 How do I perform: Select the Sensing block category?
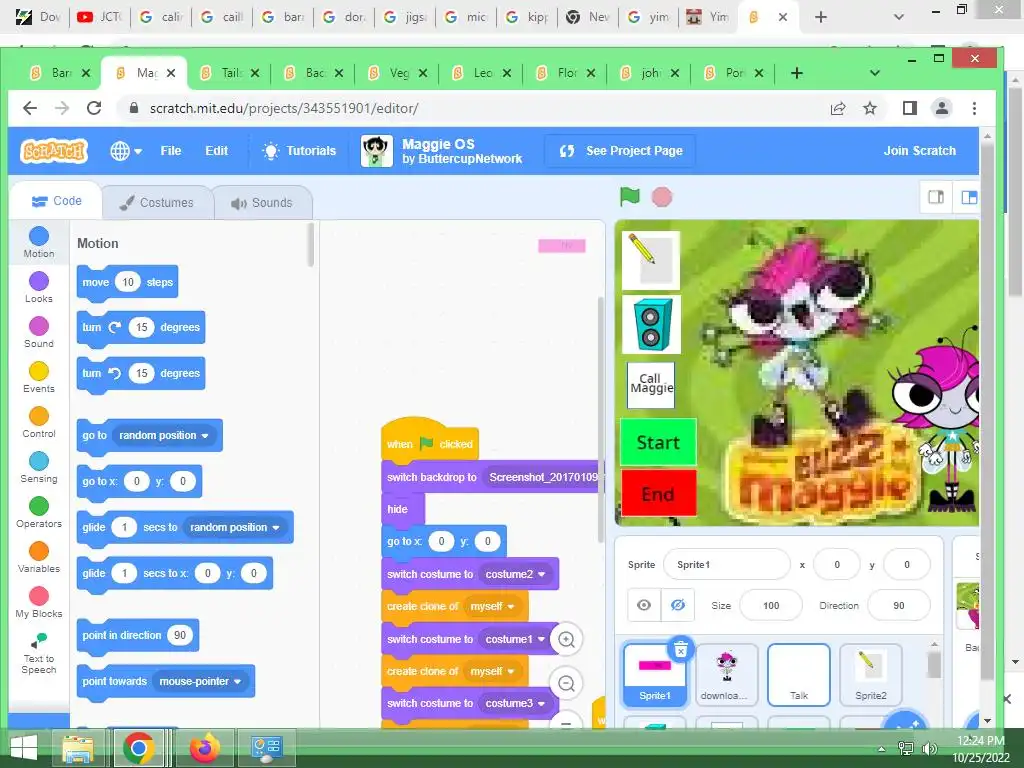point(39,468)
